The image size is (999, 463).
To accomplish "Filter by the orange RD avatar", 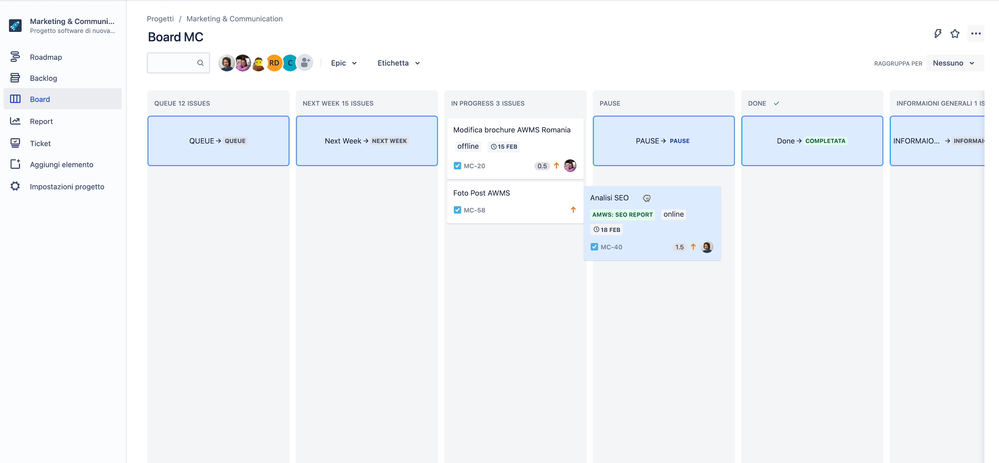I will pyautogui.click(x=274, y=63).
